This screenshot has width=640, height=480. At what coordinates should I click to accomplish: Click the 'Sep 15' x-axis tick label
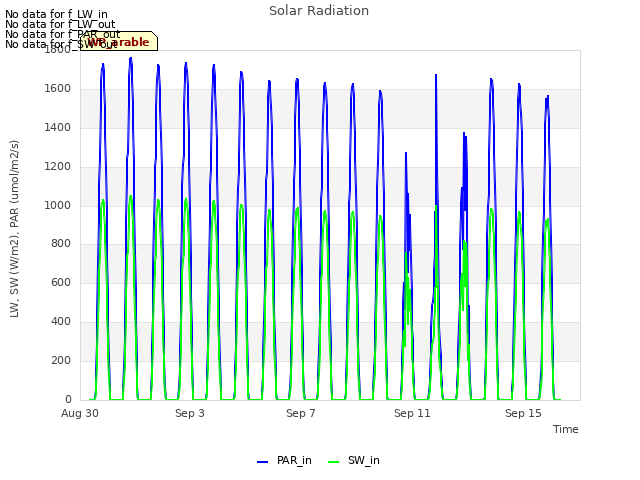point(523,413)
